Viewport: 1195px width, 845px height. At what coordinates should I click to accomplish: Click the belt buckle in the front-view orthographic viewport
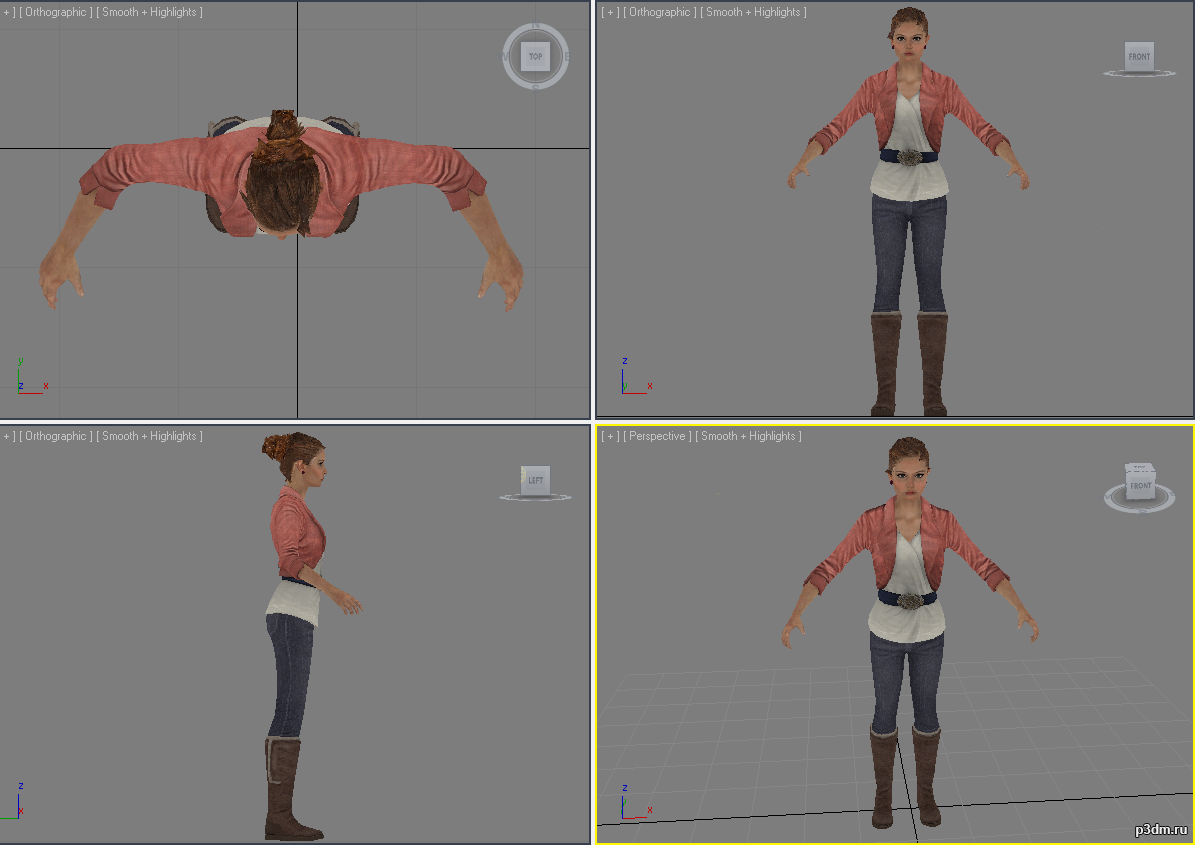point(908,157)
